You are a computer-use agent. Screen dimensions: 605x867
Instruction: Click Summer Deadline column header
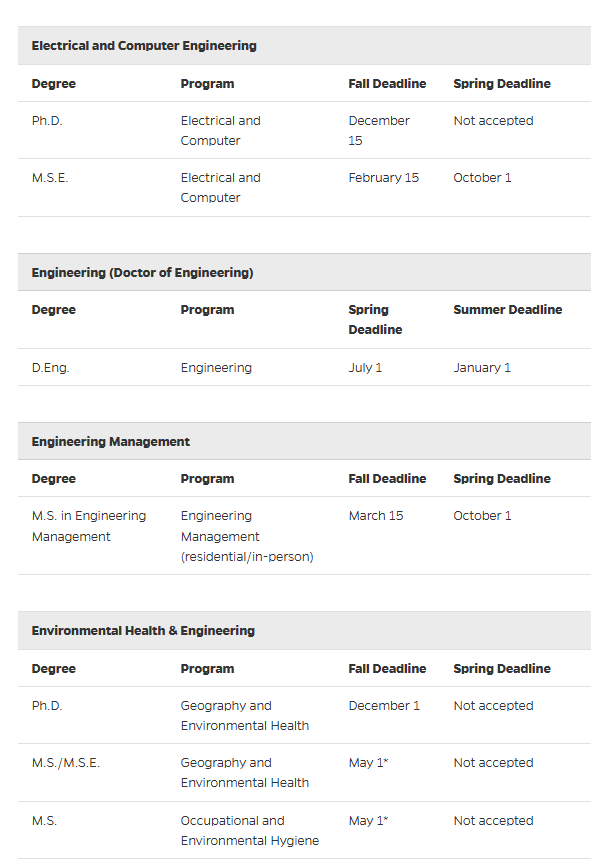(507, 310)
